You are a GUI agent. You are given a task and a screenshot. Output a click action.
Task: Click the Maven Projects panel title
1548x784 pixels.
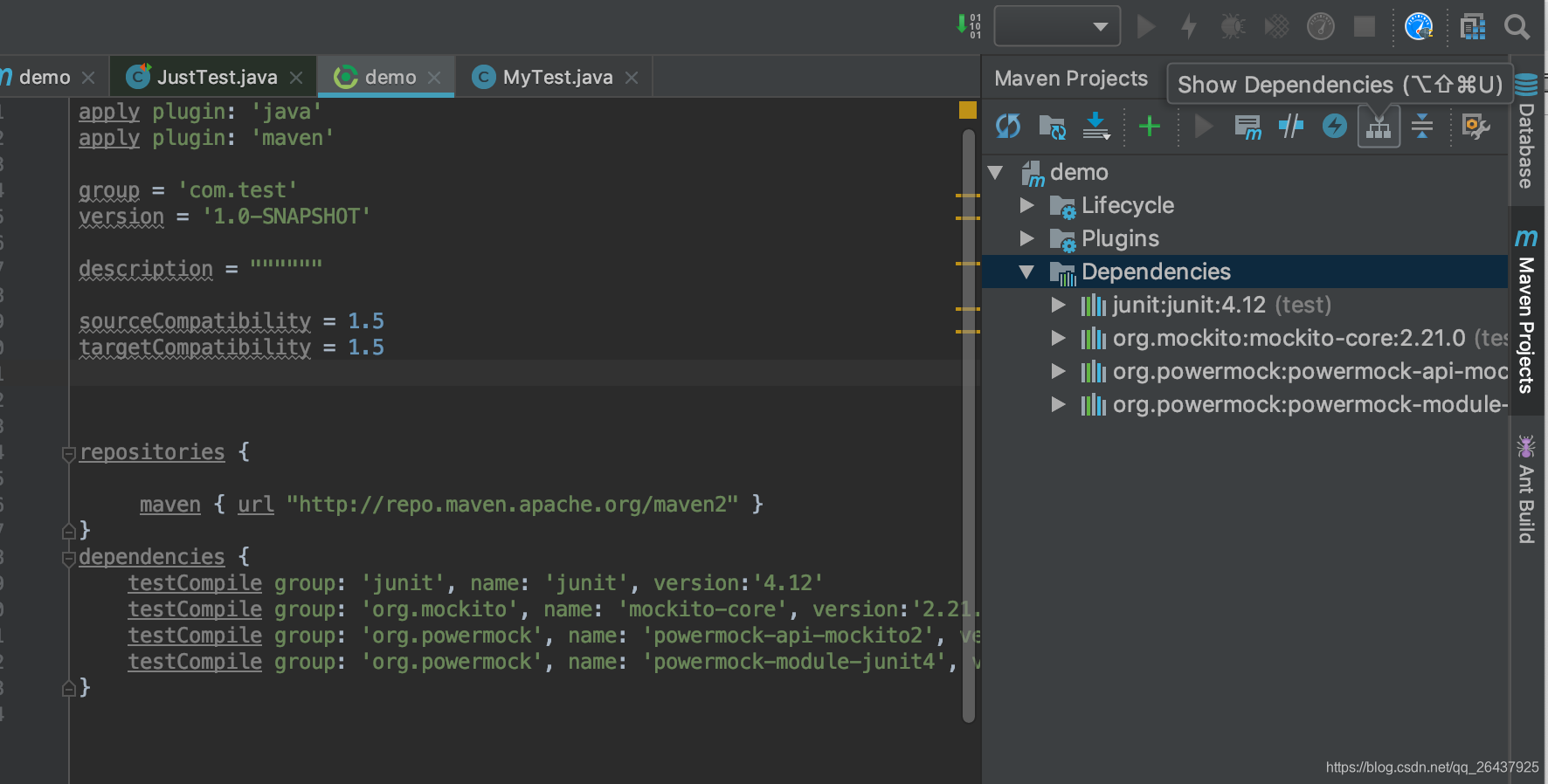1071,79
